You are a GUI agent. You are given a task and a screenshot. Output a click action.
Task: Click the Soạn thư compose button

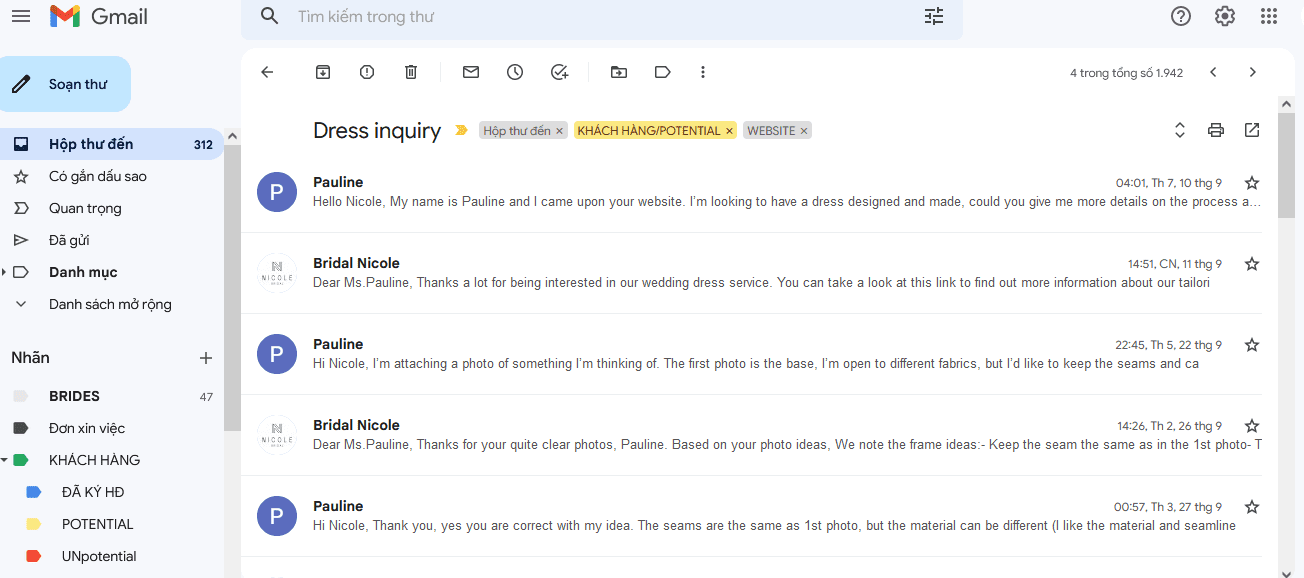coord(66,84)
